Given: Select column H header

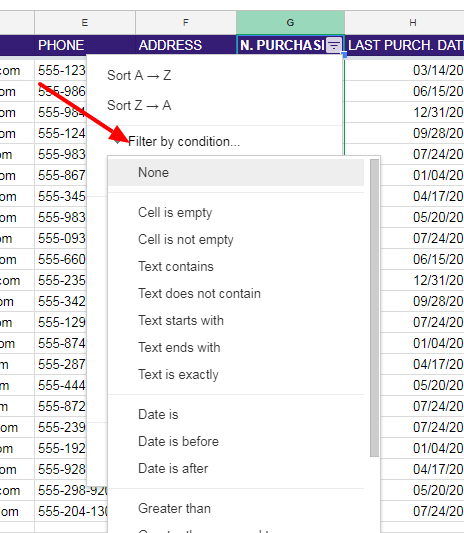Looking at the screenshot, I should (x=405, y=23).
